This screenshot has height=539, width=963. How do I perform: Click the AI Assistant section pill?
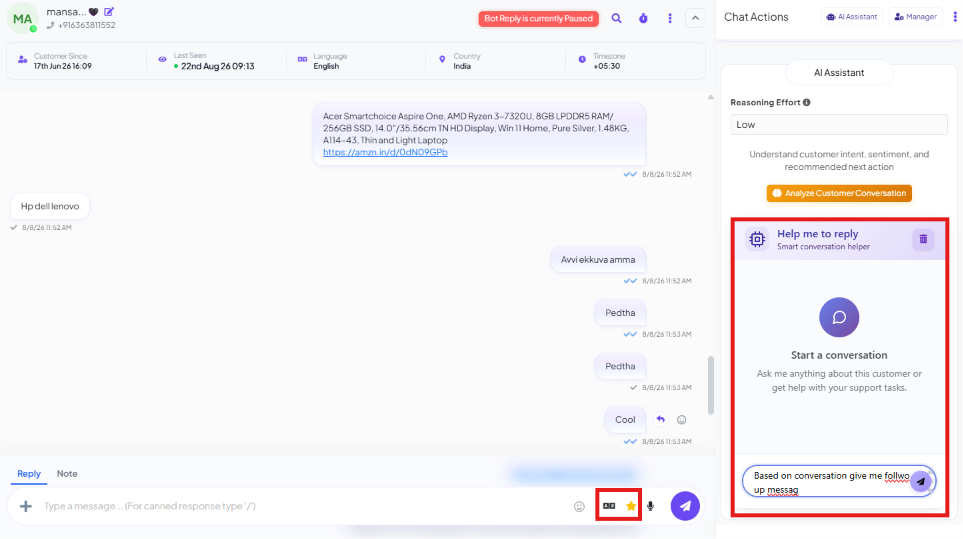click(x=839, y=72)
